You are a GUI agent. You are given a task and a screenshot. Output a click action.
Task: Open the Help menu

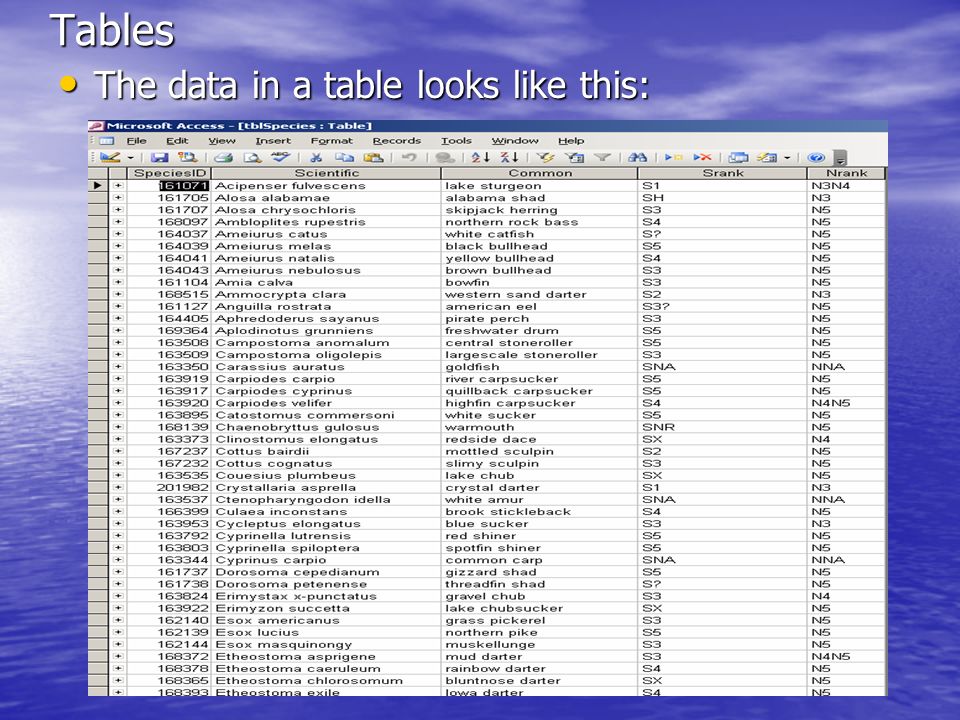tap(571, 141)
